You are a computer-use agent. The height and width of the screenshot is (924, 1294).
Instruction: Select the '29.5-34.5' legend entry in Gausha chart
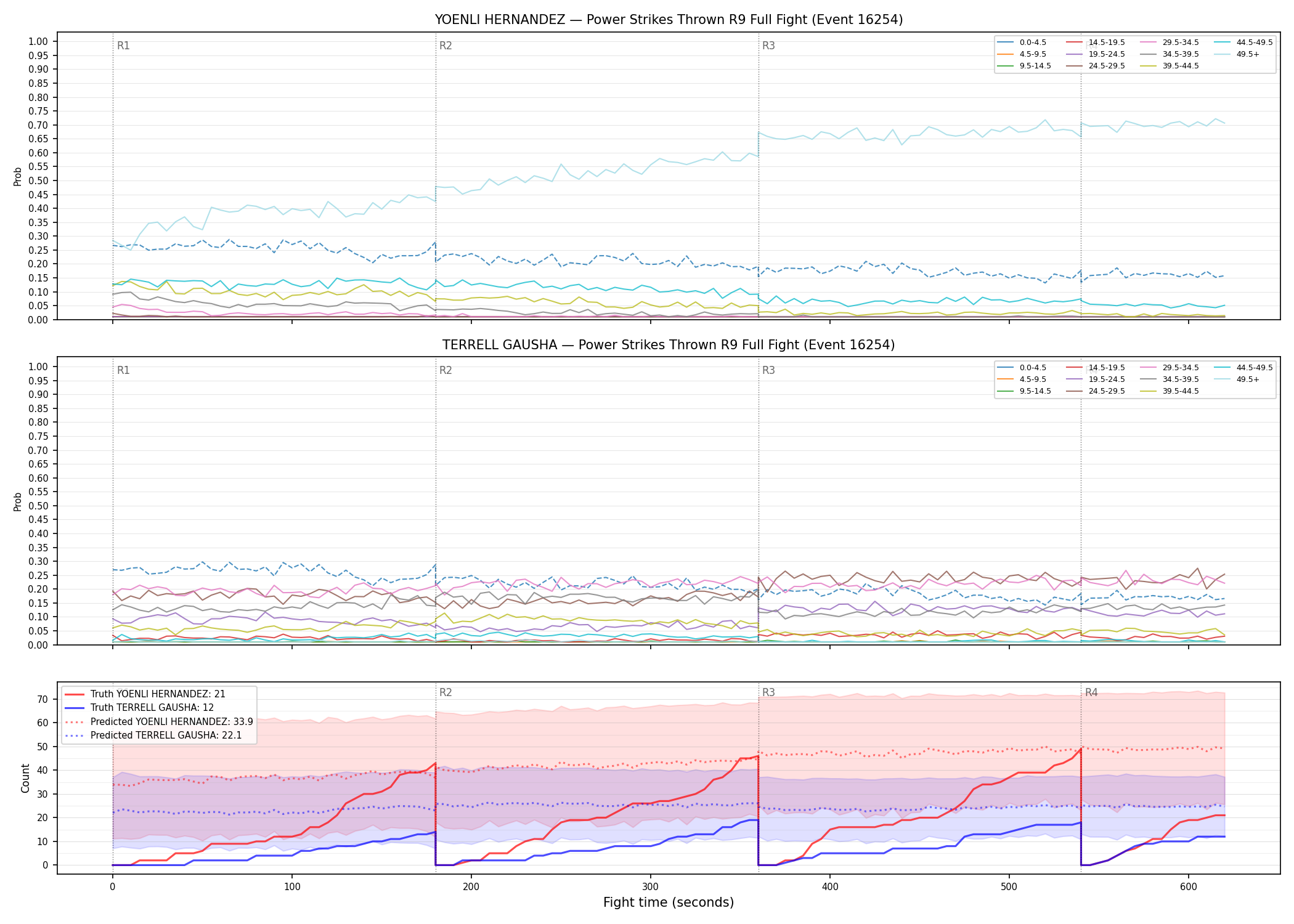pyautogui.click(x=1170, y=368)
